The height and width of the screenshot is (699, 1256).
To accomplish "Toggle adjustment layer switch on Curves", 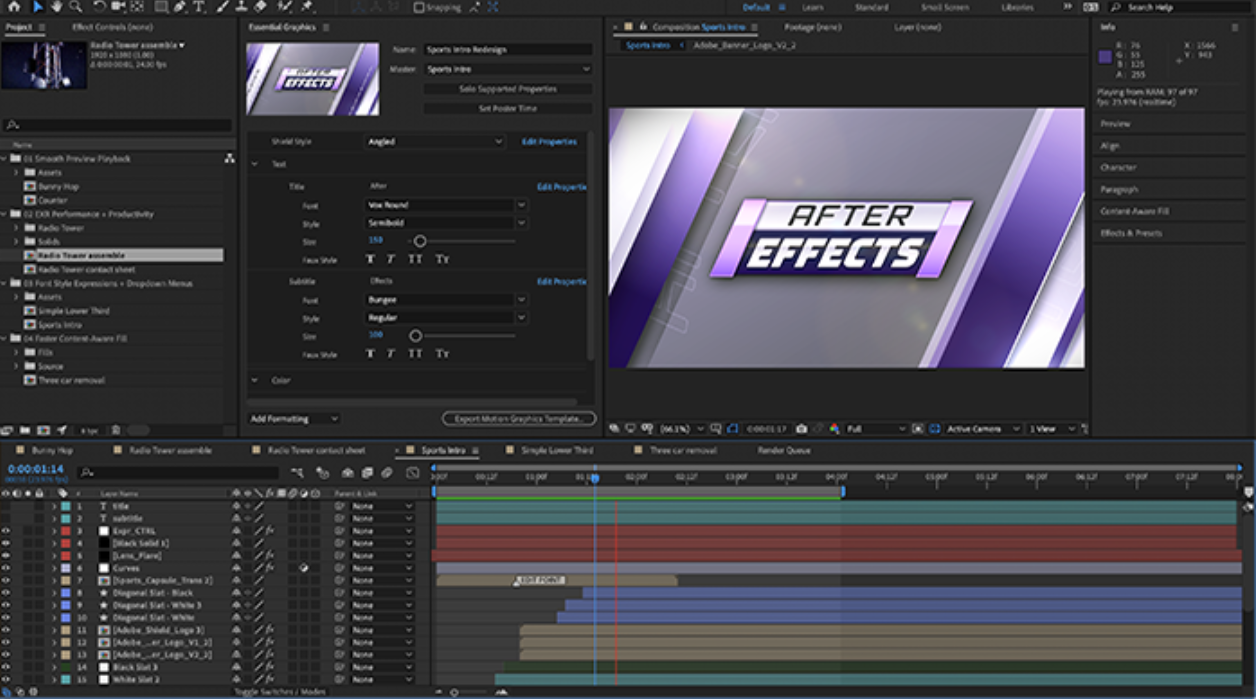I will click(303, 568).
